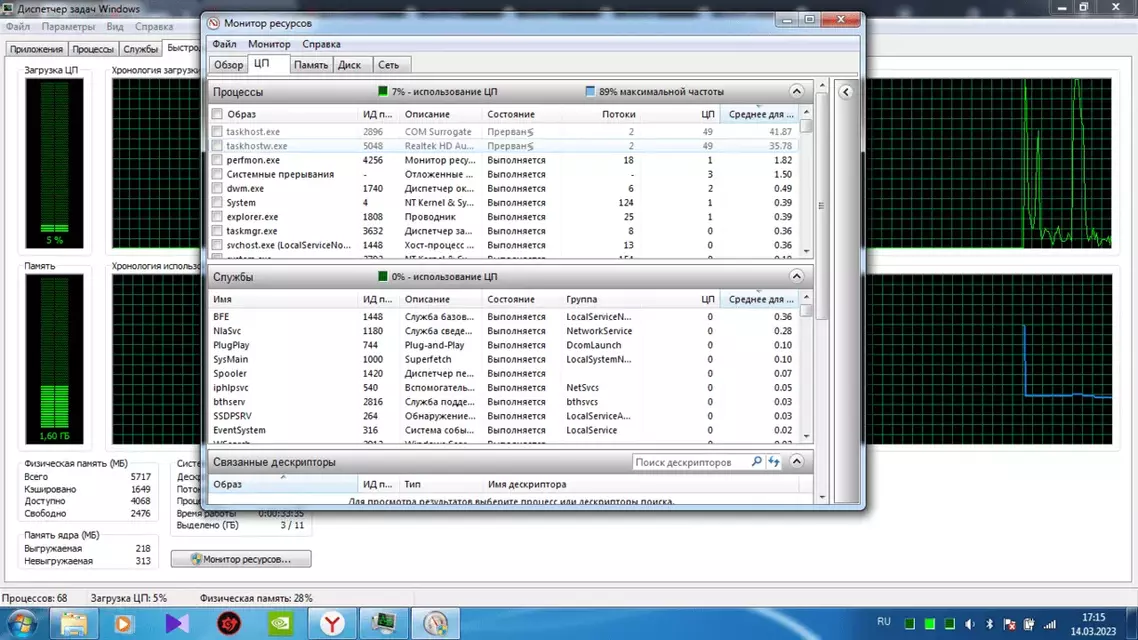
Task: Check the perfmon.exe process checkbox
Action: click(217, 160)
